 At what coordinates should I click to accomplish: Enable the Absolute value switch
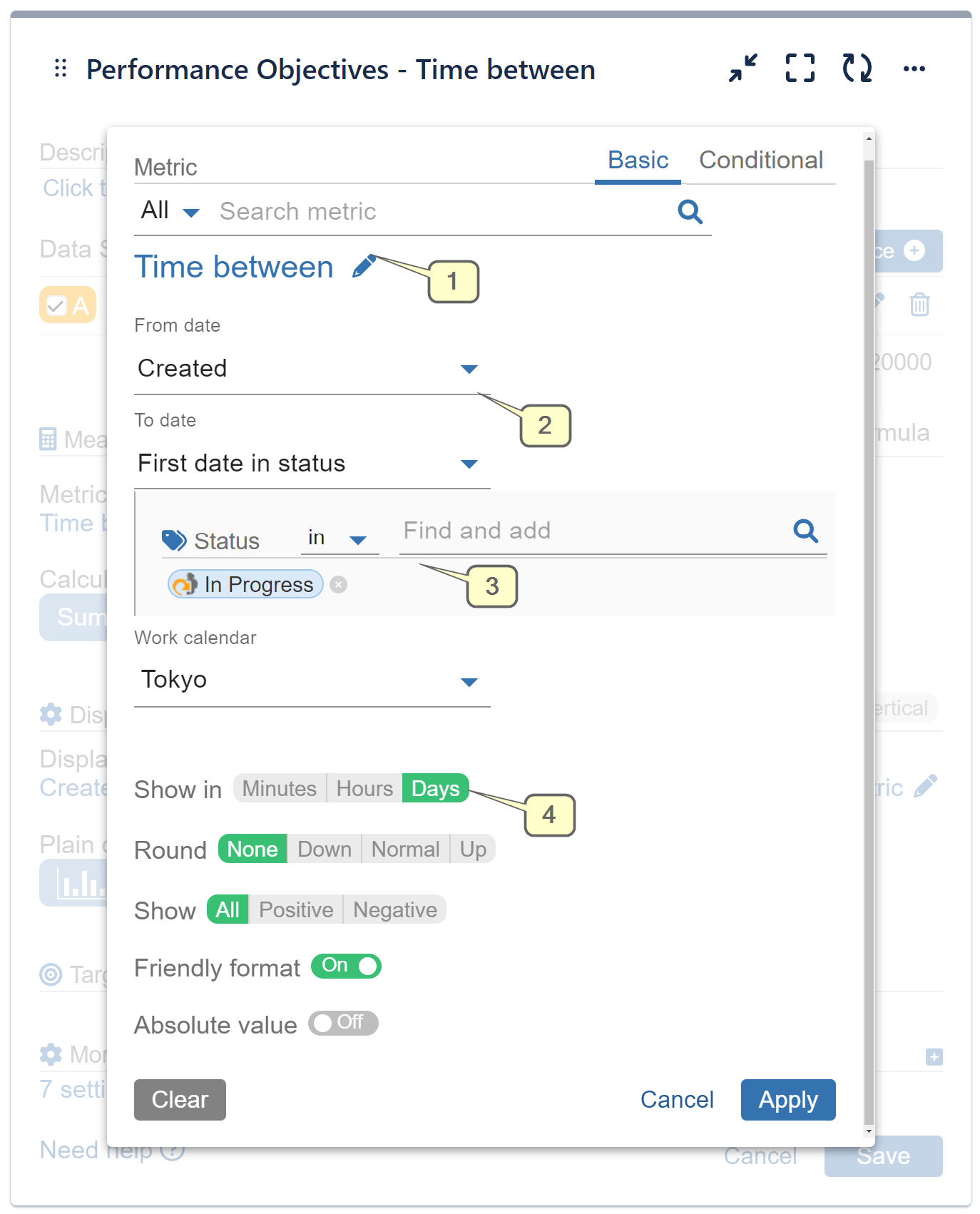coord(343,1023)
